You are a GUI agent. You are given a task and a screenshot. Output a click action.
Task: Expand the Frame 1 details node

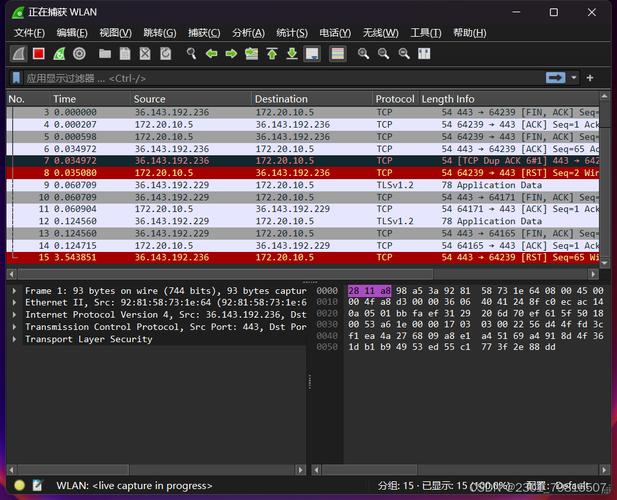(15, 291)
